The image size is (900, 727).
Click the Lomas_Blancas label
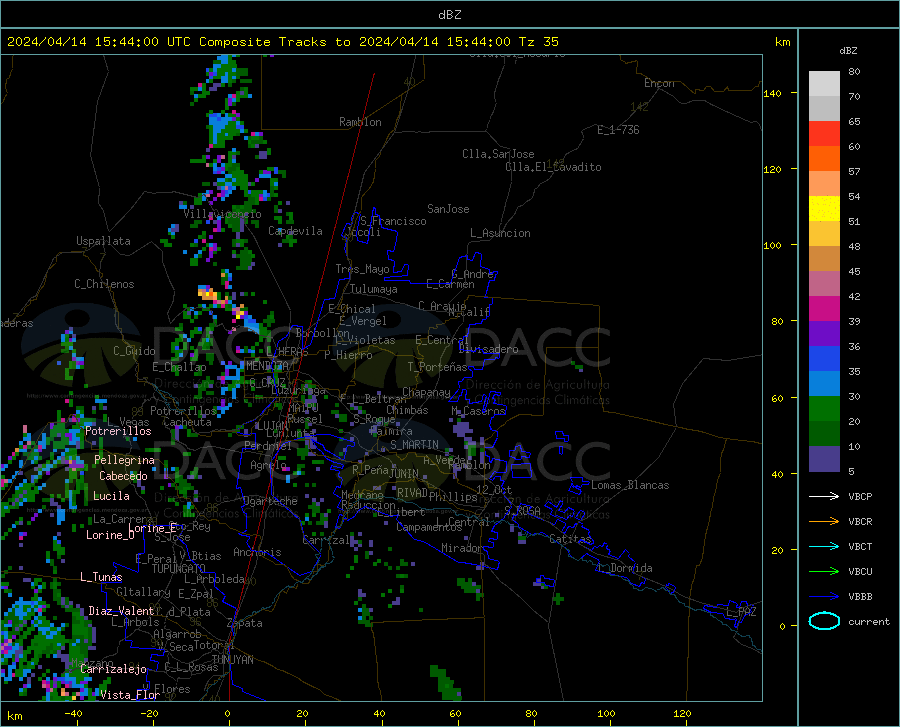click(x=630, y=485)
